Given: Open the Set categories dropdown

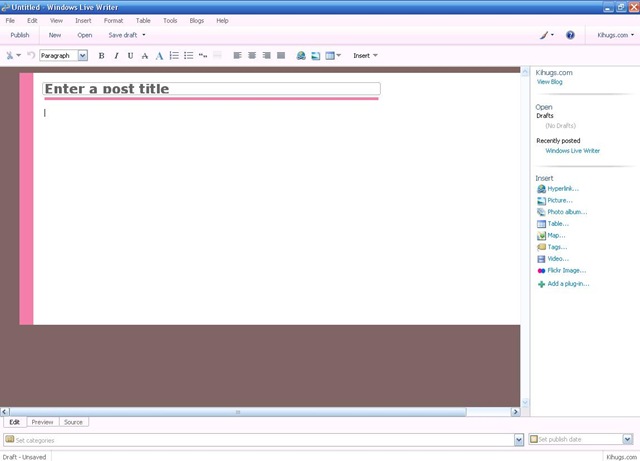Looking at the screenshot, I should tap(519, 440).
